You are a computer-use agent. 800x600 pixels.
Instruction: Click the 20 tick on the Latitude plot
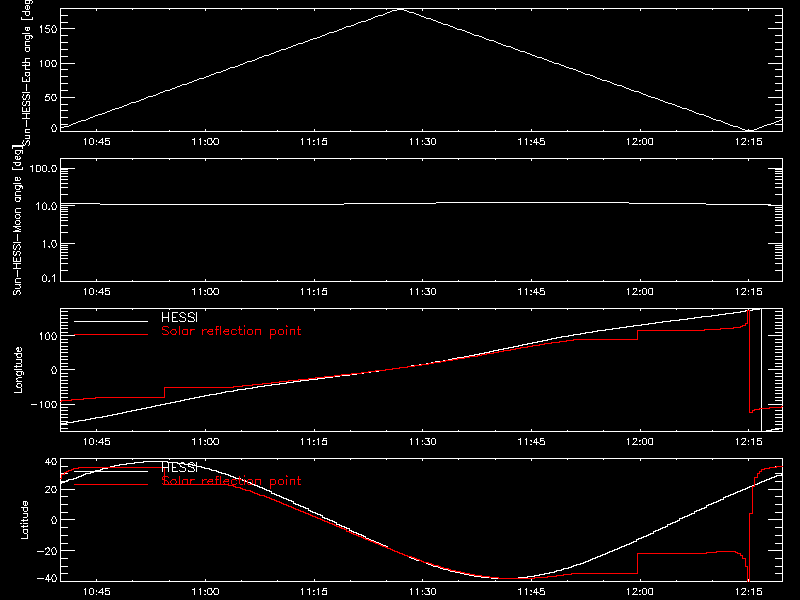51,489
